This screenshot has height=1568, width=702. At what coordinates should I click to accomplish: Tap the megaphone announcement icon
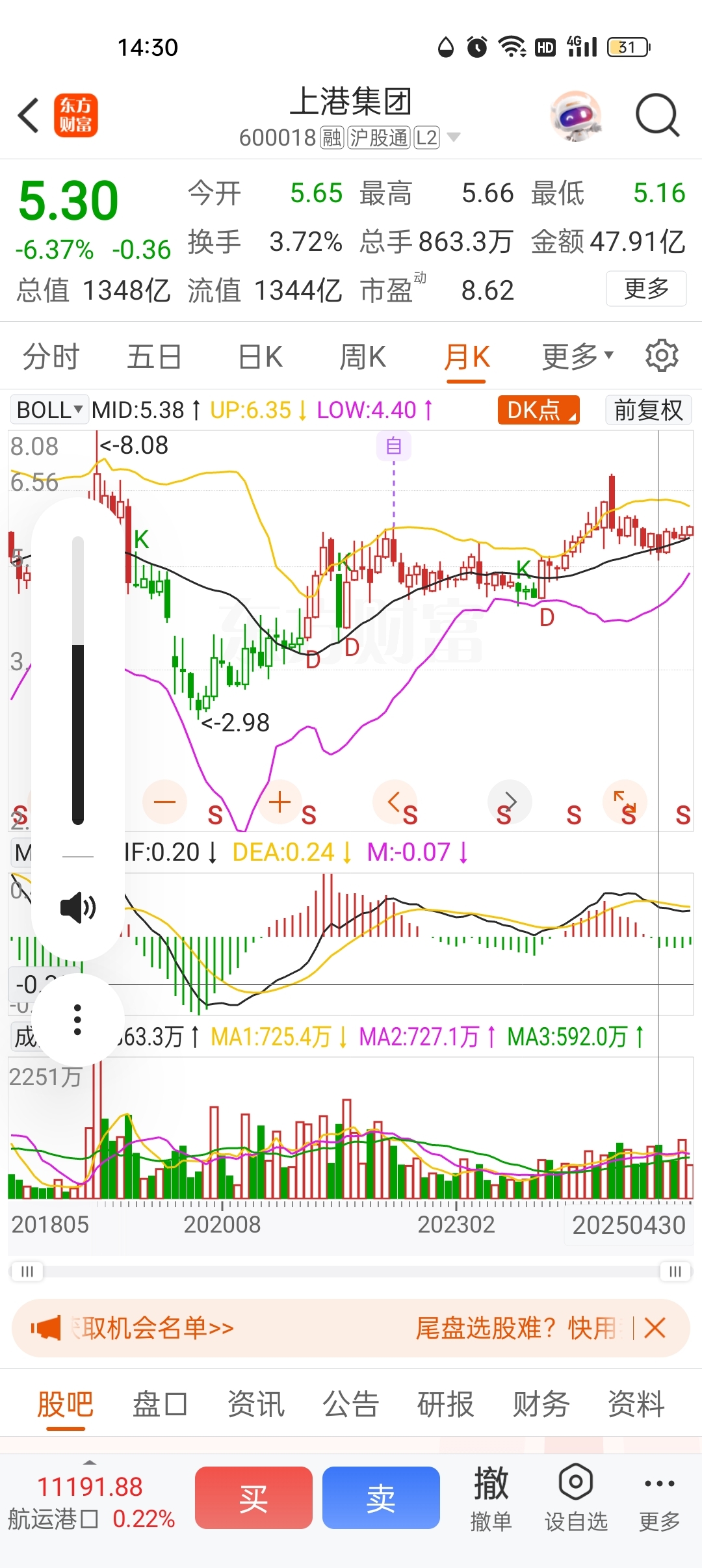pyautogui.click(x=45, y=1327)
